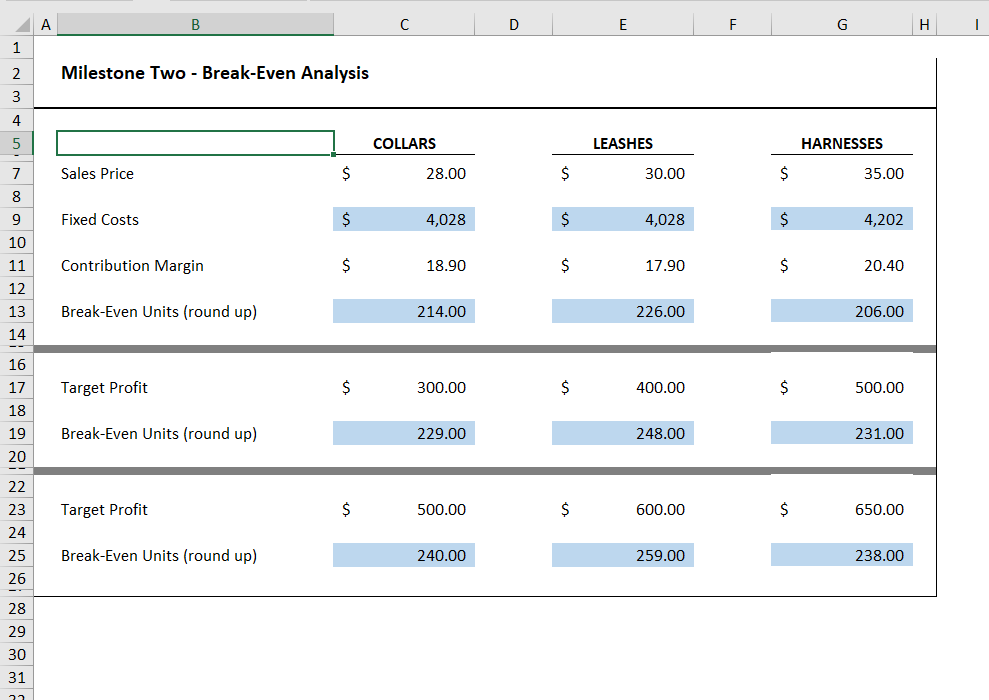
Task: Select the empty outlined cell in row 5
Action: click(x=195, y=143)
